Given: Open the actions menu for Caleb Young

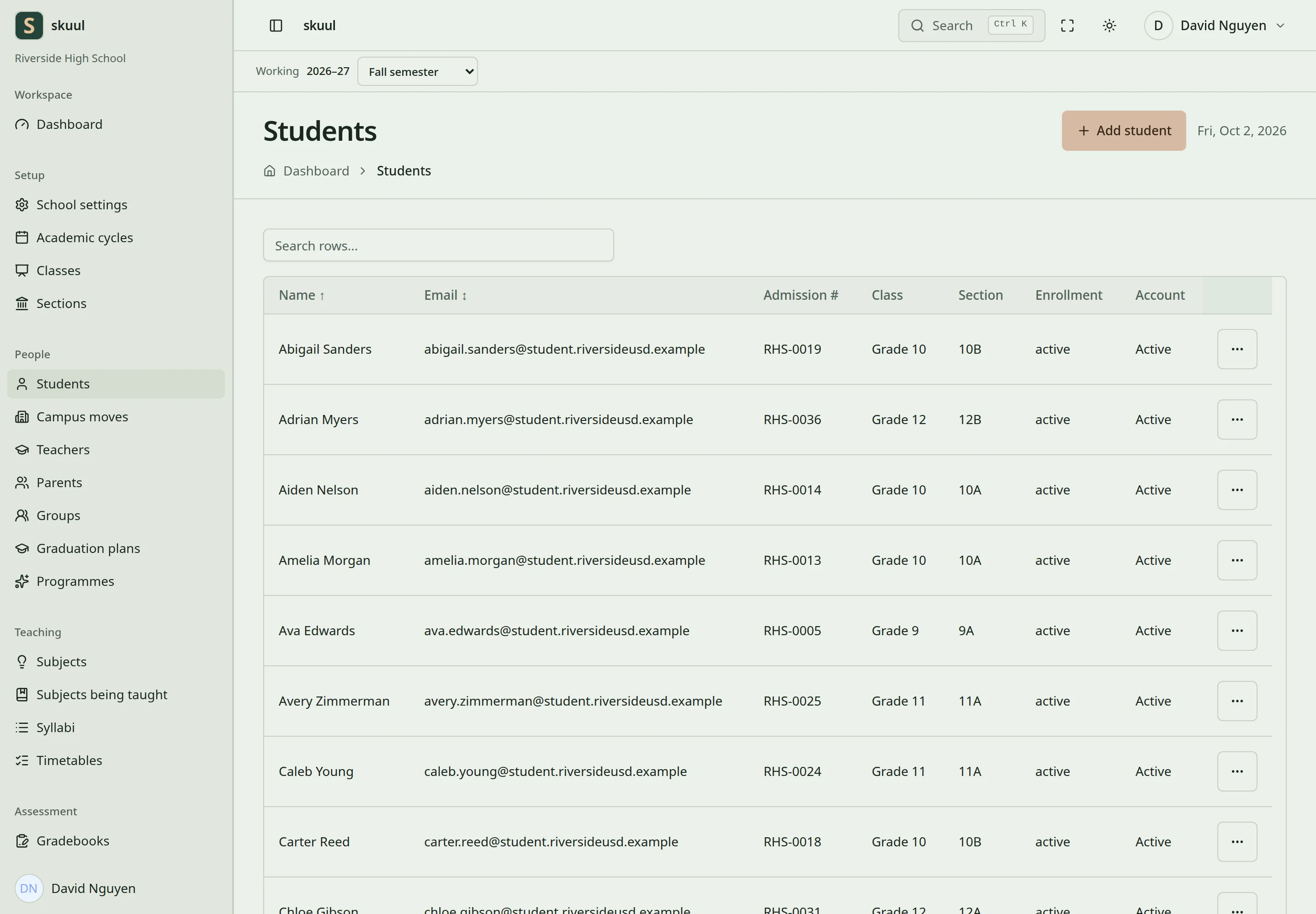Looking at the screenshot, I should click(x=1237, y=771).
